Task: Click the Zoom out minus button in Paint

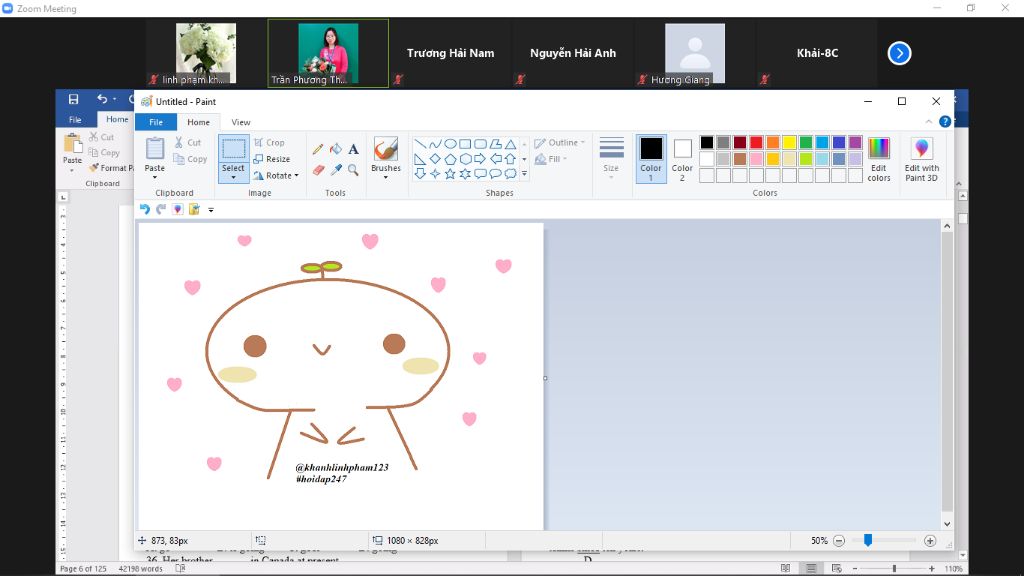Action: coord(839,541)
